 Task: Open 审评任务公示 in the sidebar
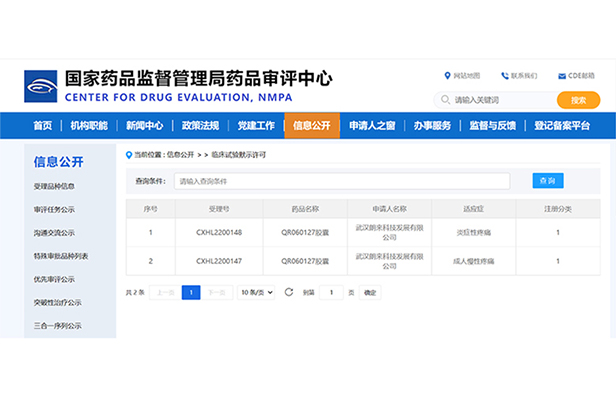[54, 209]
